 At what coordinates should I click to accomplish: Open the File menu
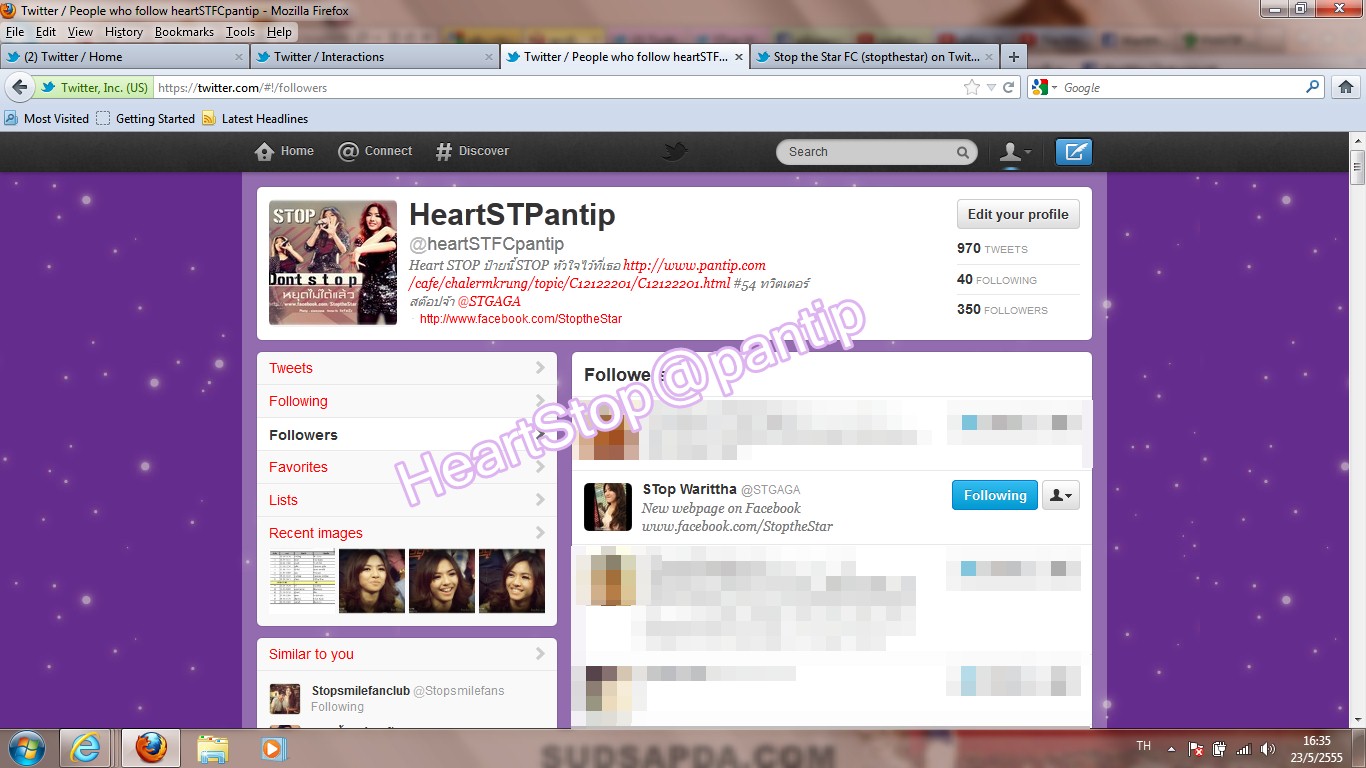click(14, 32)
